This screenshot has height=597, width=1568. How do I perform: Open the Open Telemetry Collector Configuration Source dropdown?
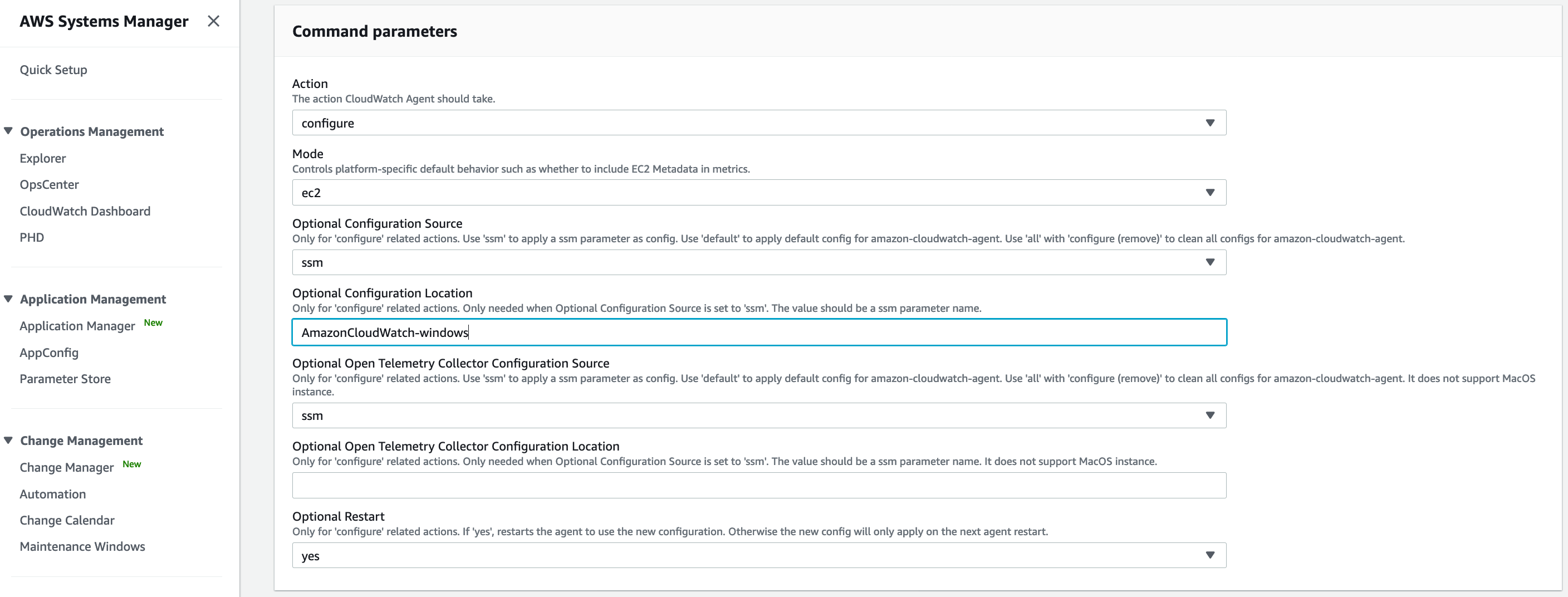[758, 415]
